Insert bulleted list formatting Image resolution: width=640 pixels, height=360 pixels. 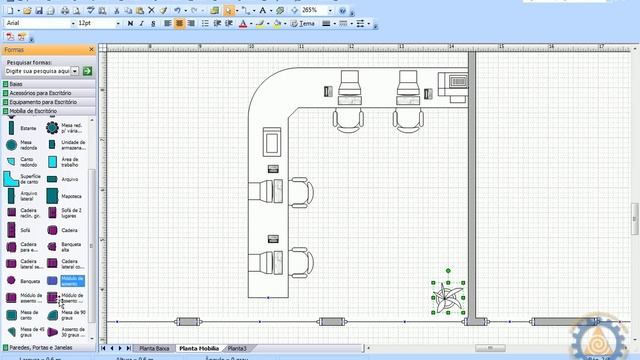coord(205,24)
